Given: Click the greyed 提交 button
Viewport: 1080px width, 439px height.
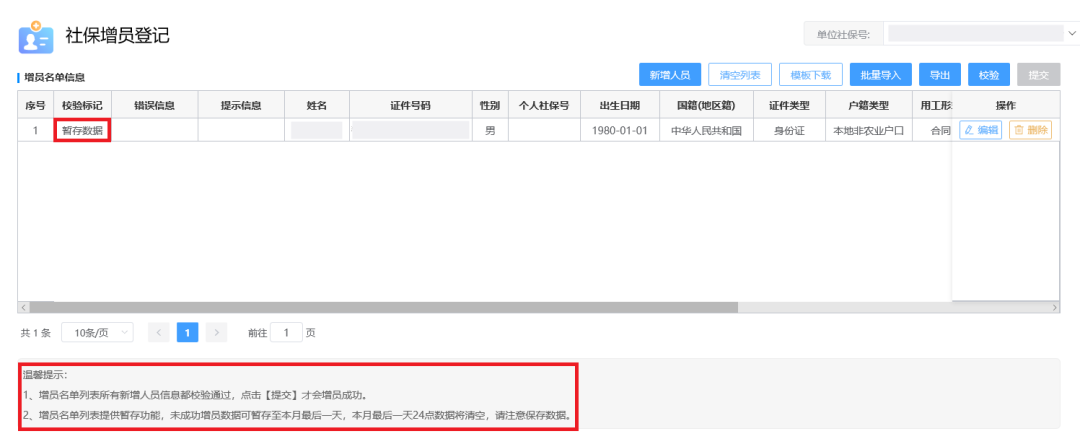Looking at the screenshot, I should (1039, 75).
